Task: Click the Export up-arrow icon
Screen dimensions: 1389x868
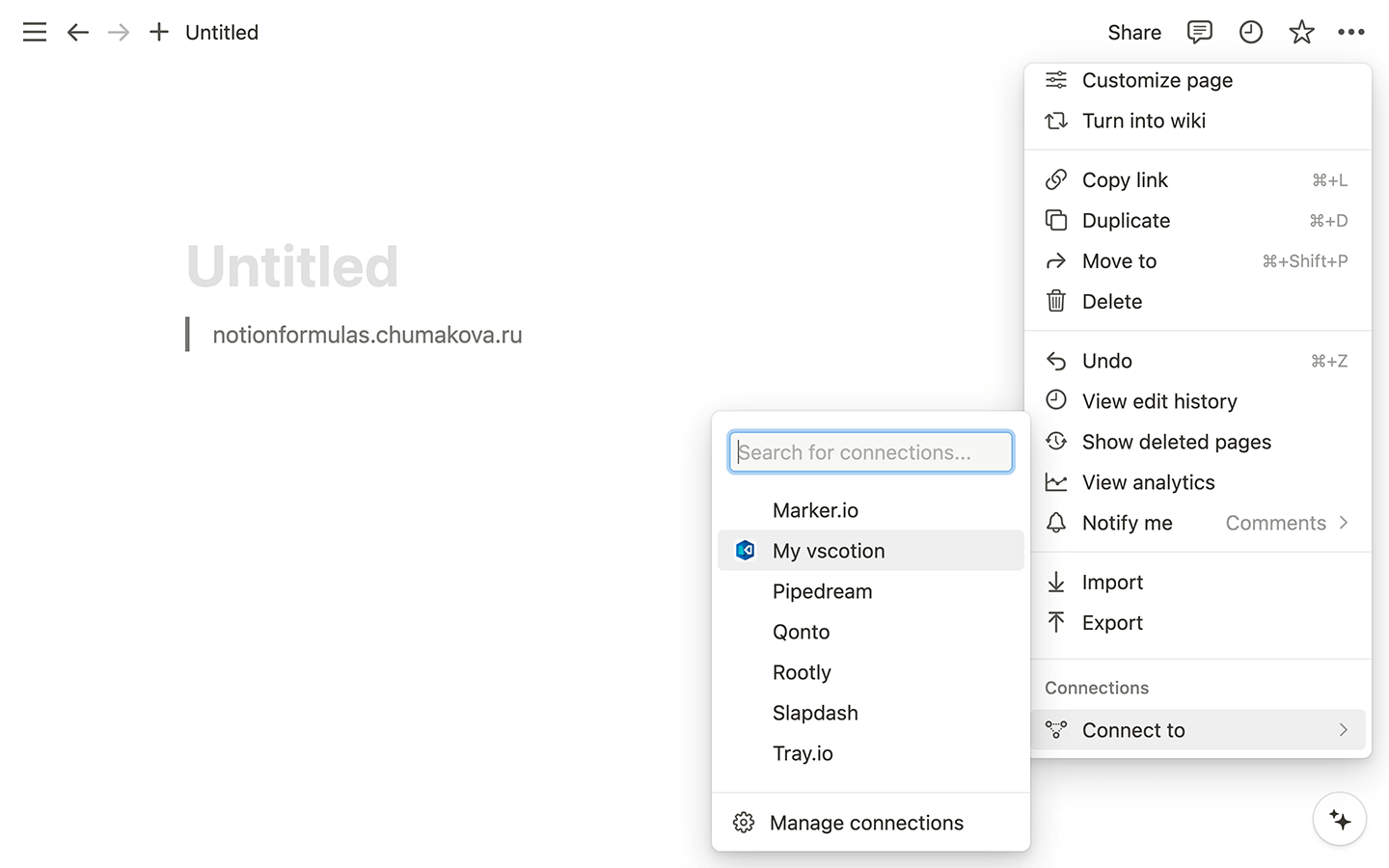Action: [1056, 623]
